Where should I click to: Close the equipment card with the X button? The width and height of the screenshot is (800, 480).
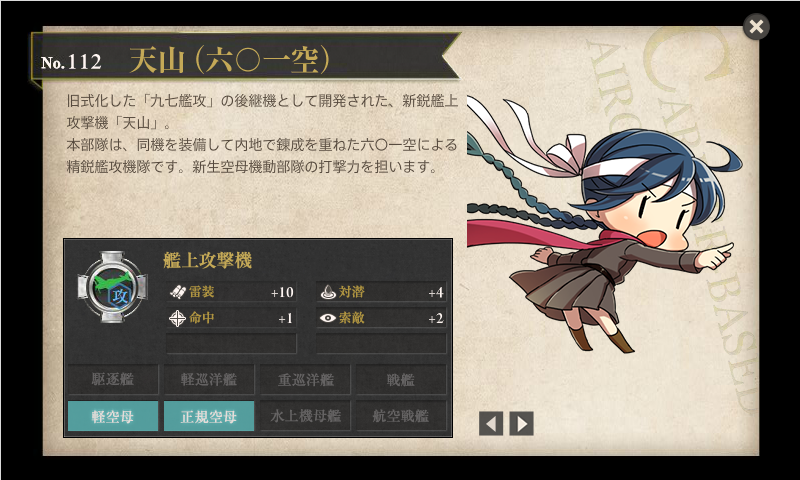click(x=756, y=26)
